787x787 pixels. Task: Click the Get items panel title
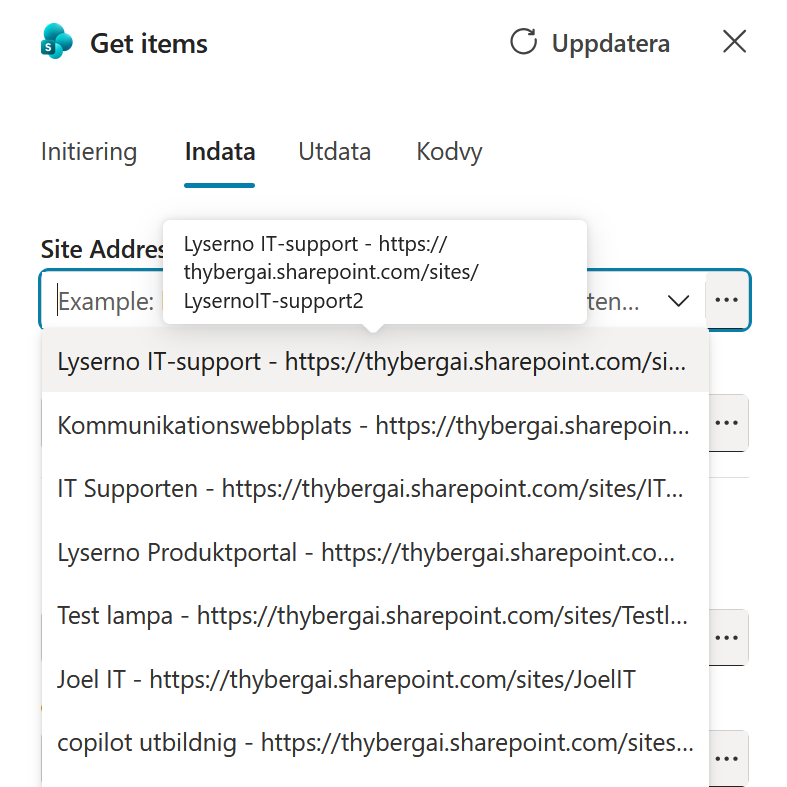click(149, 43)
